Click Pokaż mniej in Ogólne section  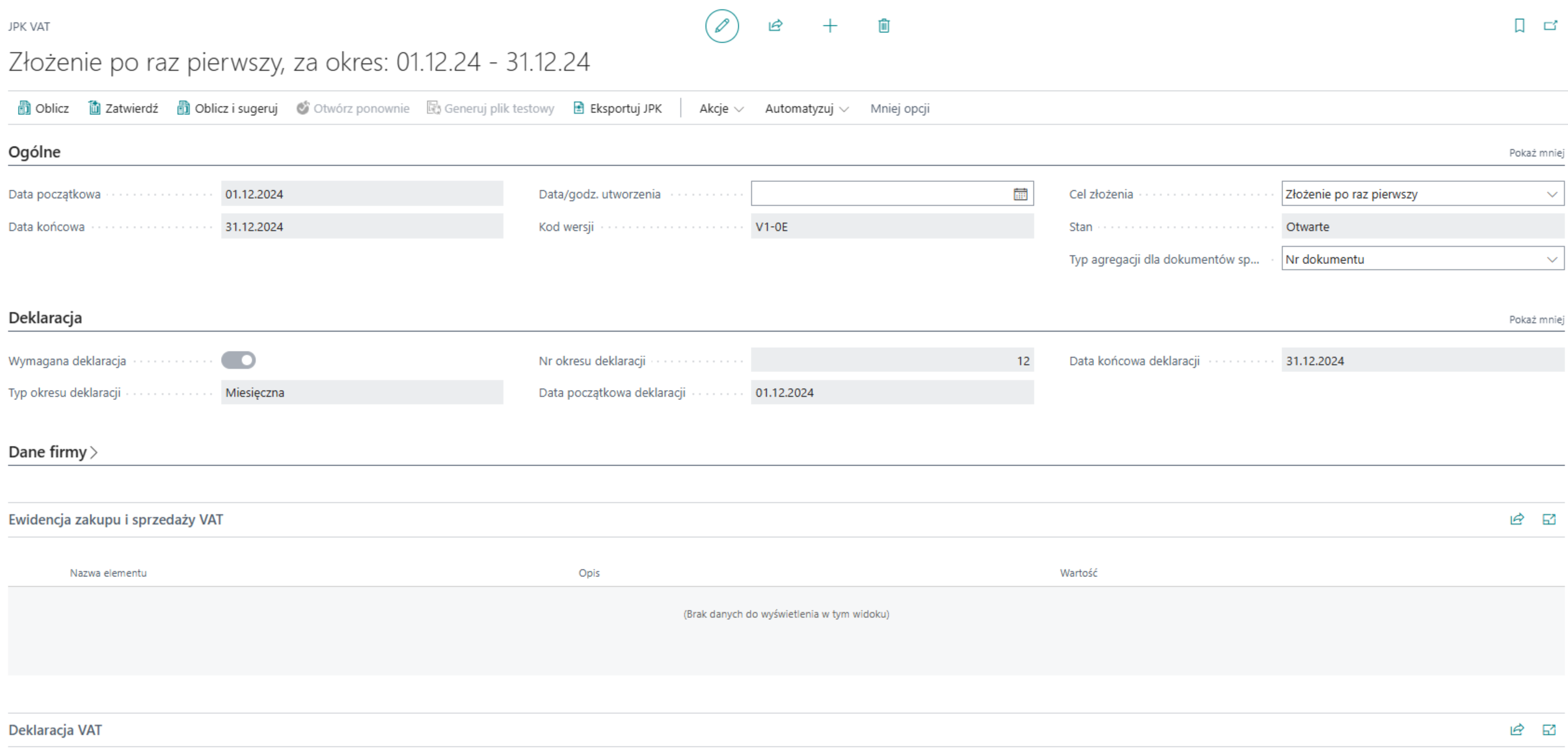(1536, 153)
